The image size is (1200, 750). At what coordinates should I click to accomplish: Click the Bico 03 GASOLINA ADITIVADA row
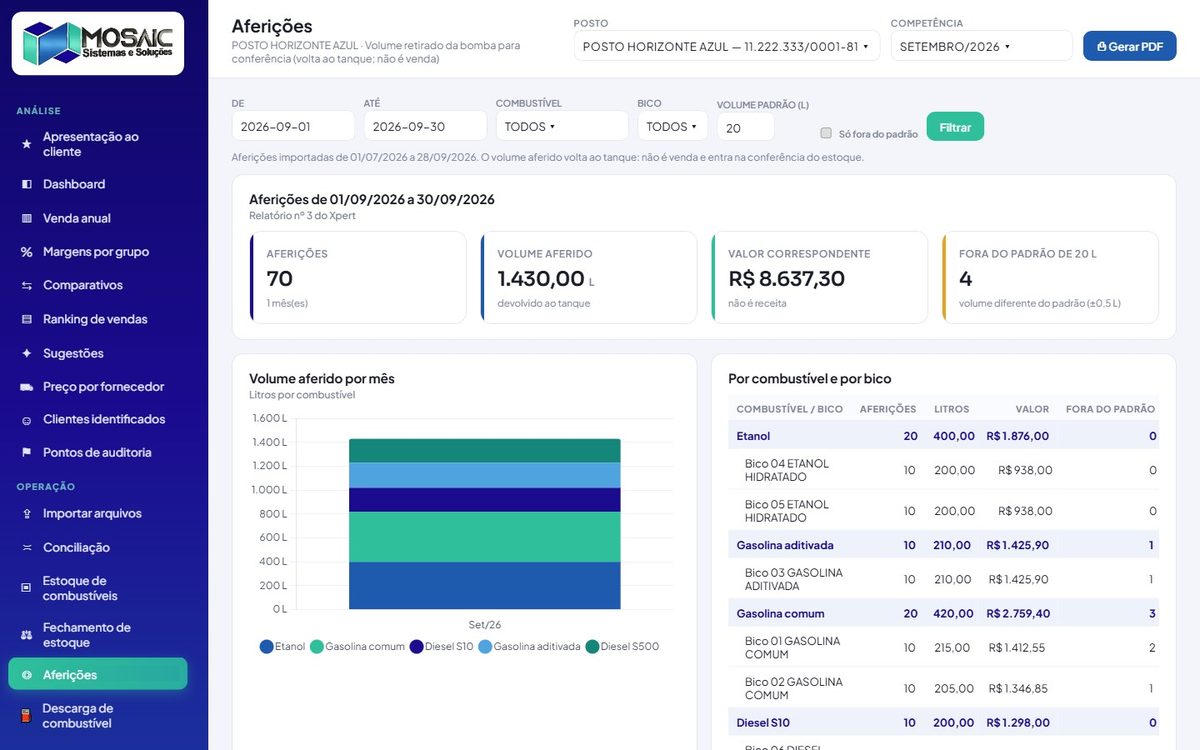943,579
